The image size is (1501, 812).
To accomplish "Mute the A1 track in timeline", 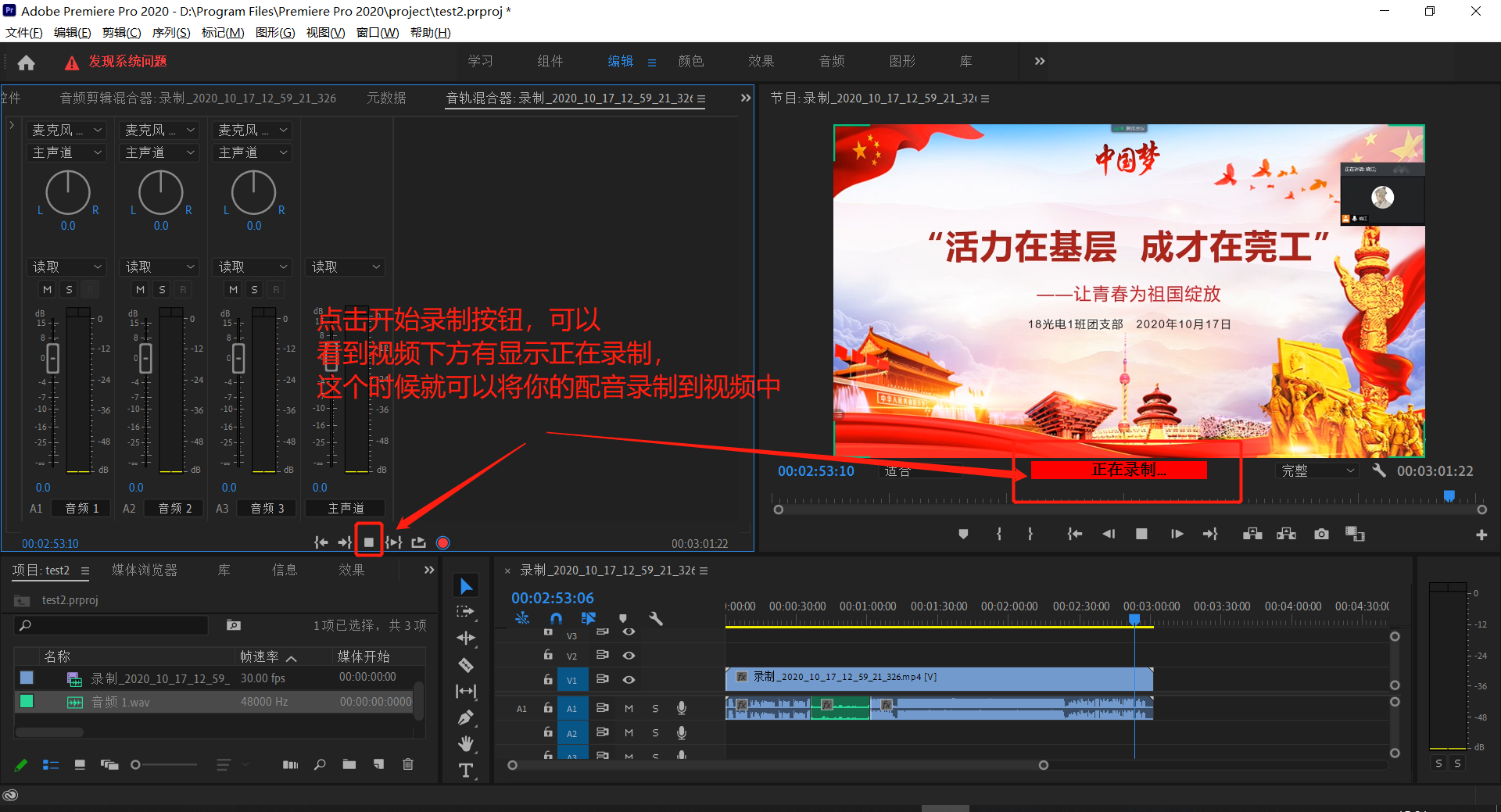I will pos(629,709).
